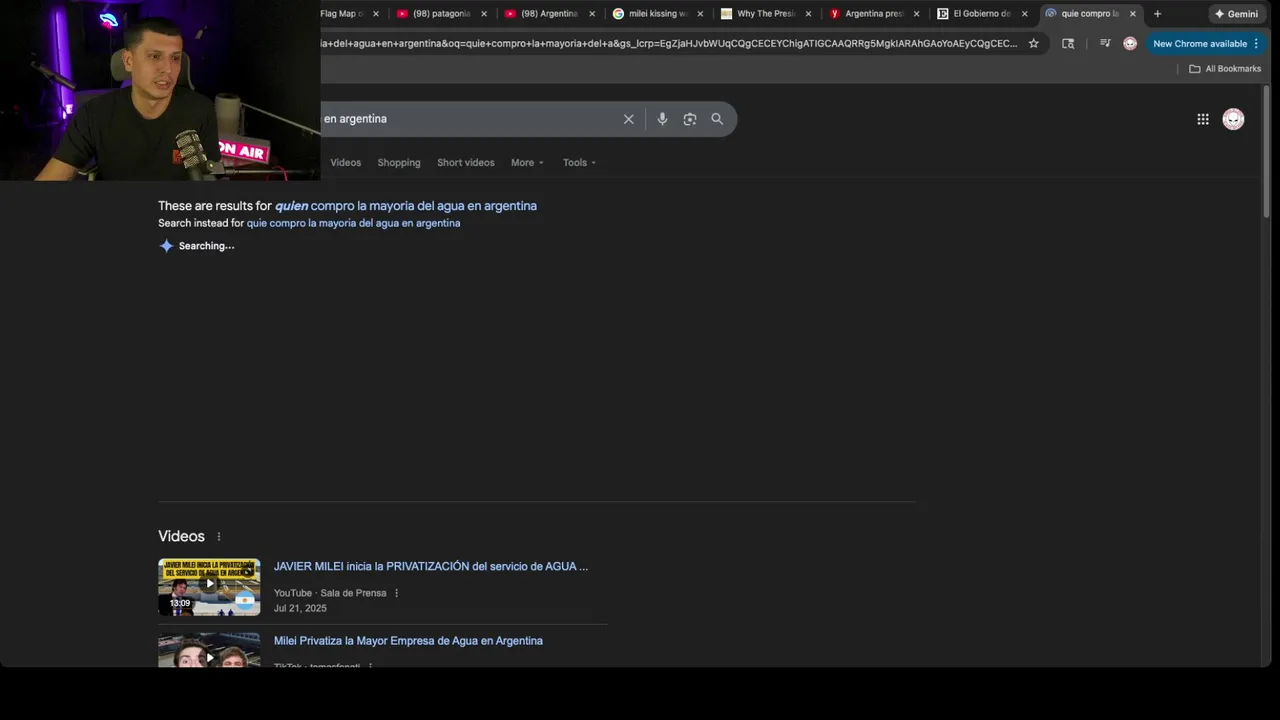The width and height of the screenshot is (1280, 720).
Task: Open the Google account avatar
Action: pyautogui.click(x=1234, y=119)
